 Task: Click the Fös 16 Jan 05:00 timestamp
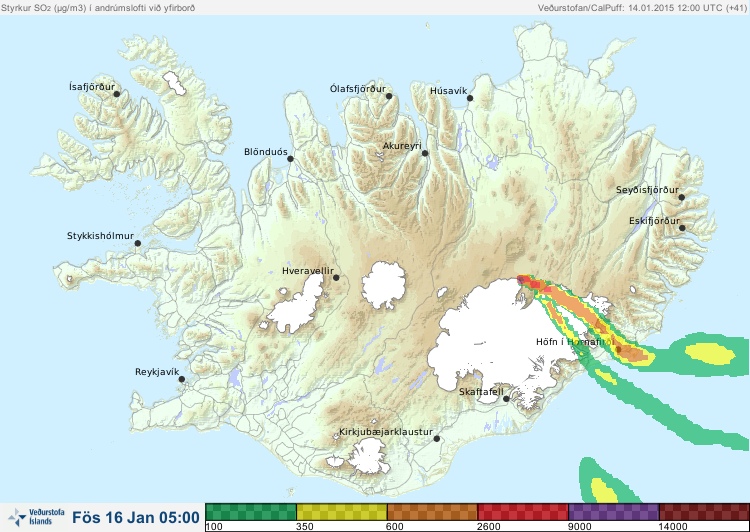(136, 517)
